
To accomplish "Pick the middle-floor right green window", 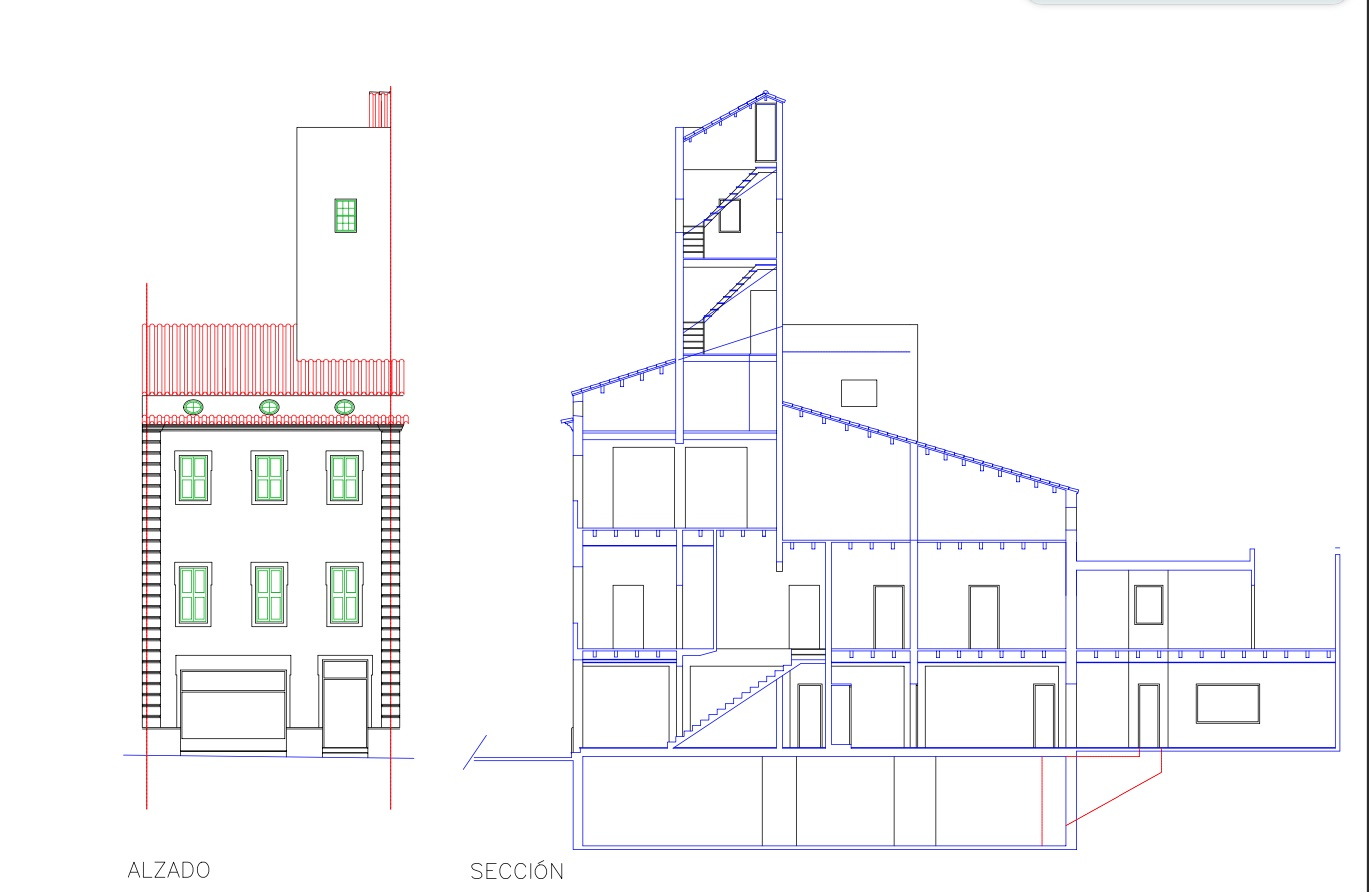I will click(344, 594).
